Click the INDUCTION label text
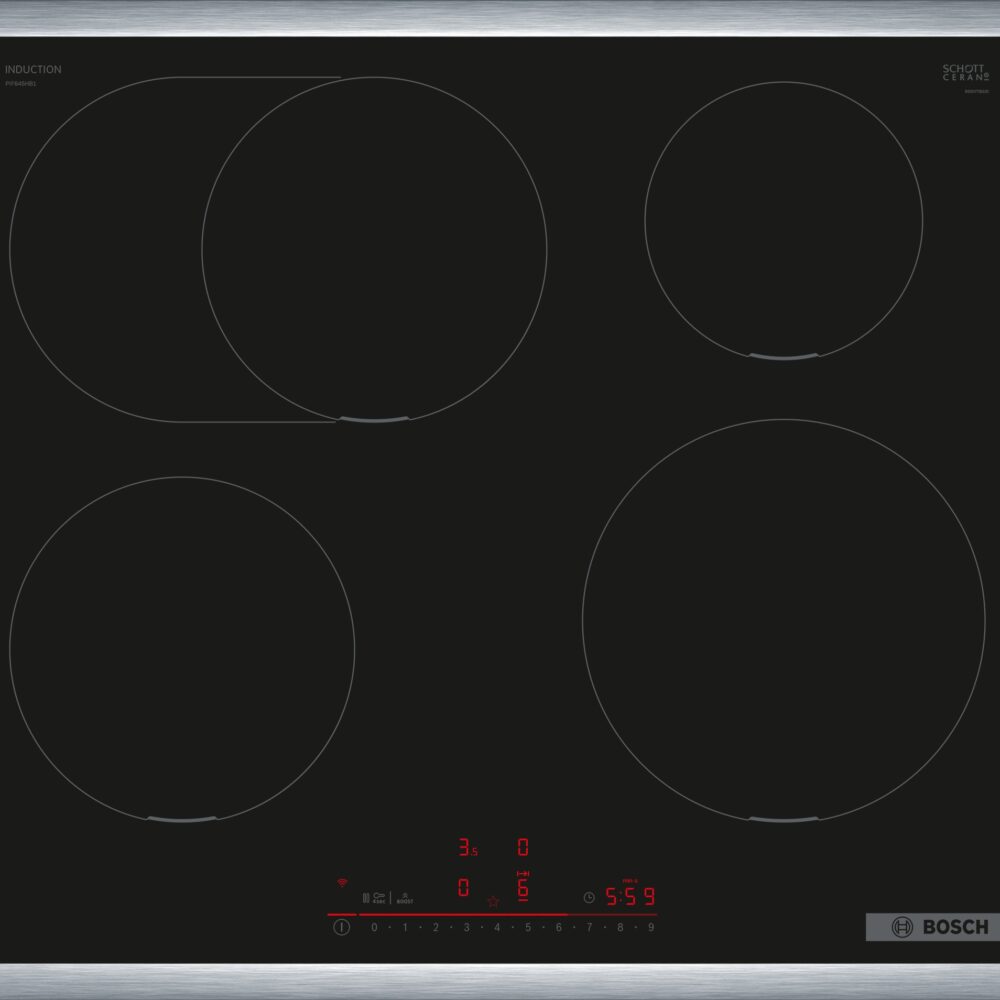1000x1000 pixels. [33, 70]
